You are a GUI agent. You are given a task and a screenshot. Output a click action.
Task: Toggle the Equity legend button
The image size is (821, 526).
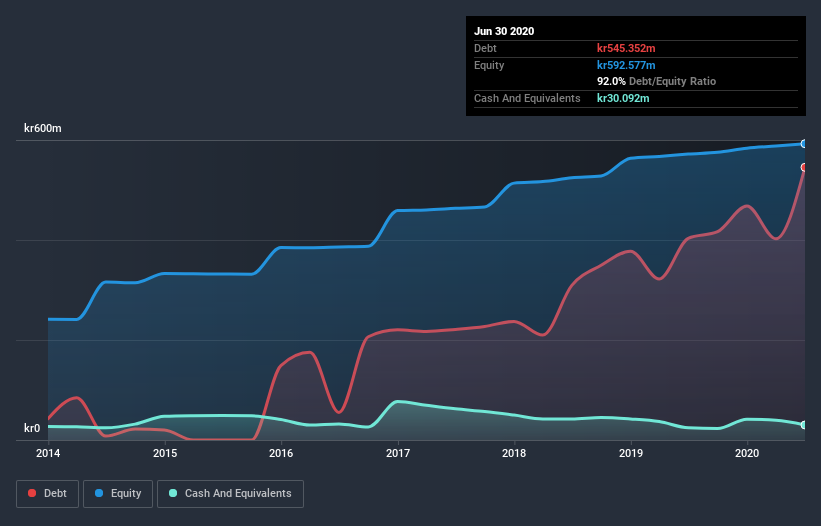coord(118,494)
